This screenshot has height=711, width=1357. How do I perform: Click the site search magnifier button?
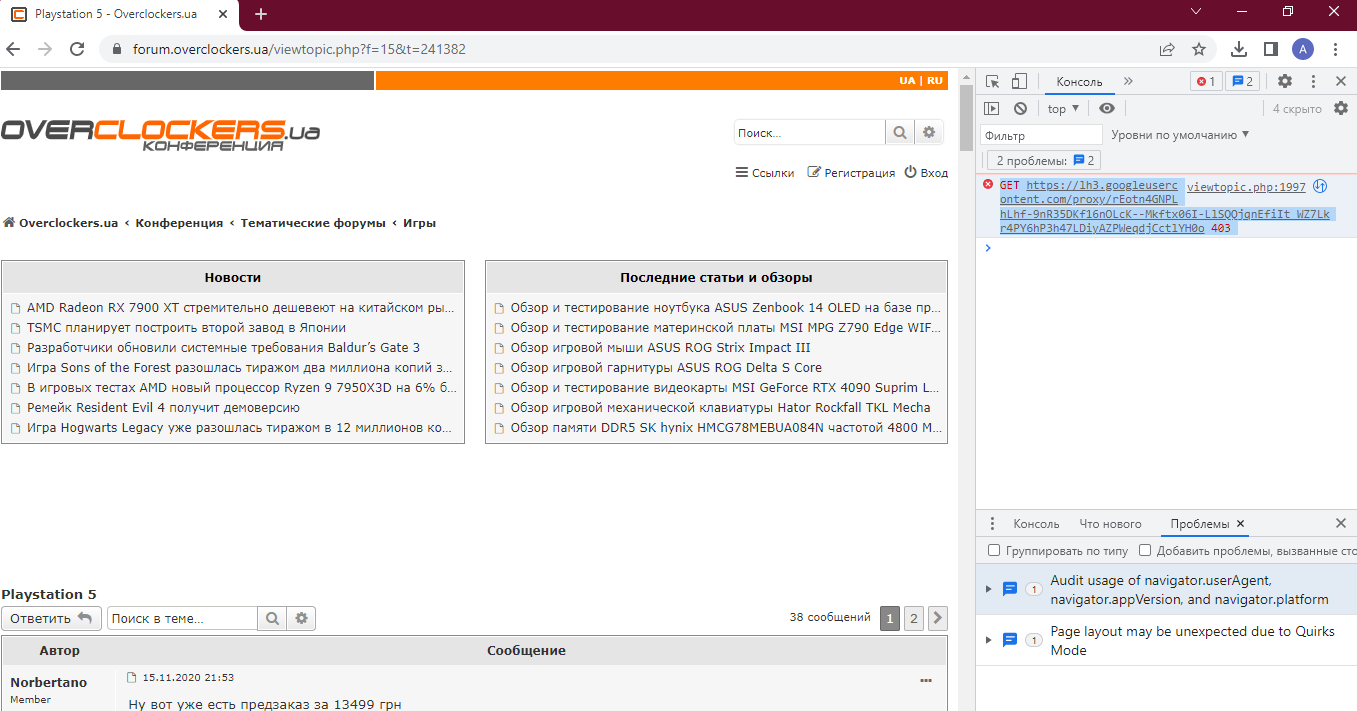[x=900, y=132]
